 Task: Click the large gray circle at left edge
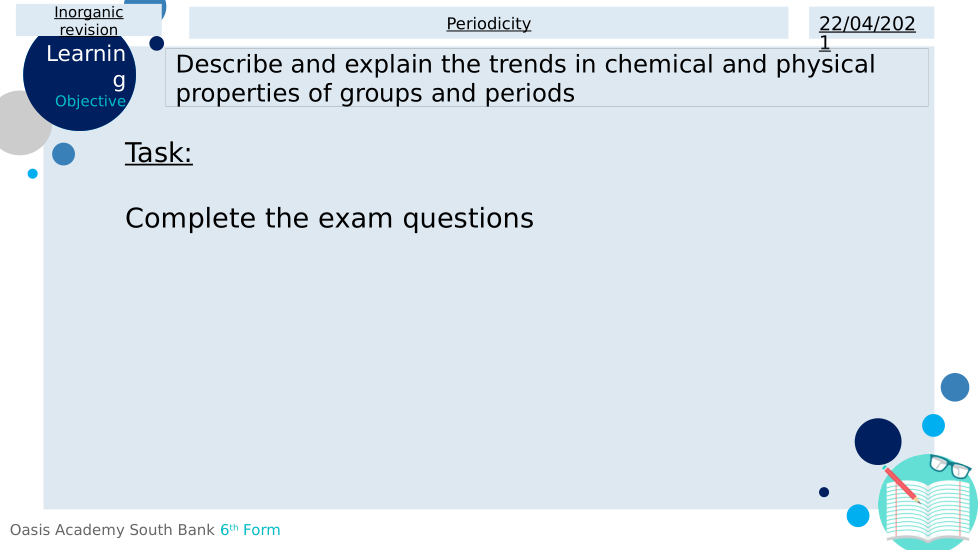18,123
